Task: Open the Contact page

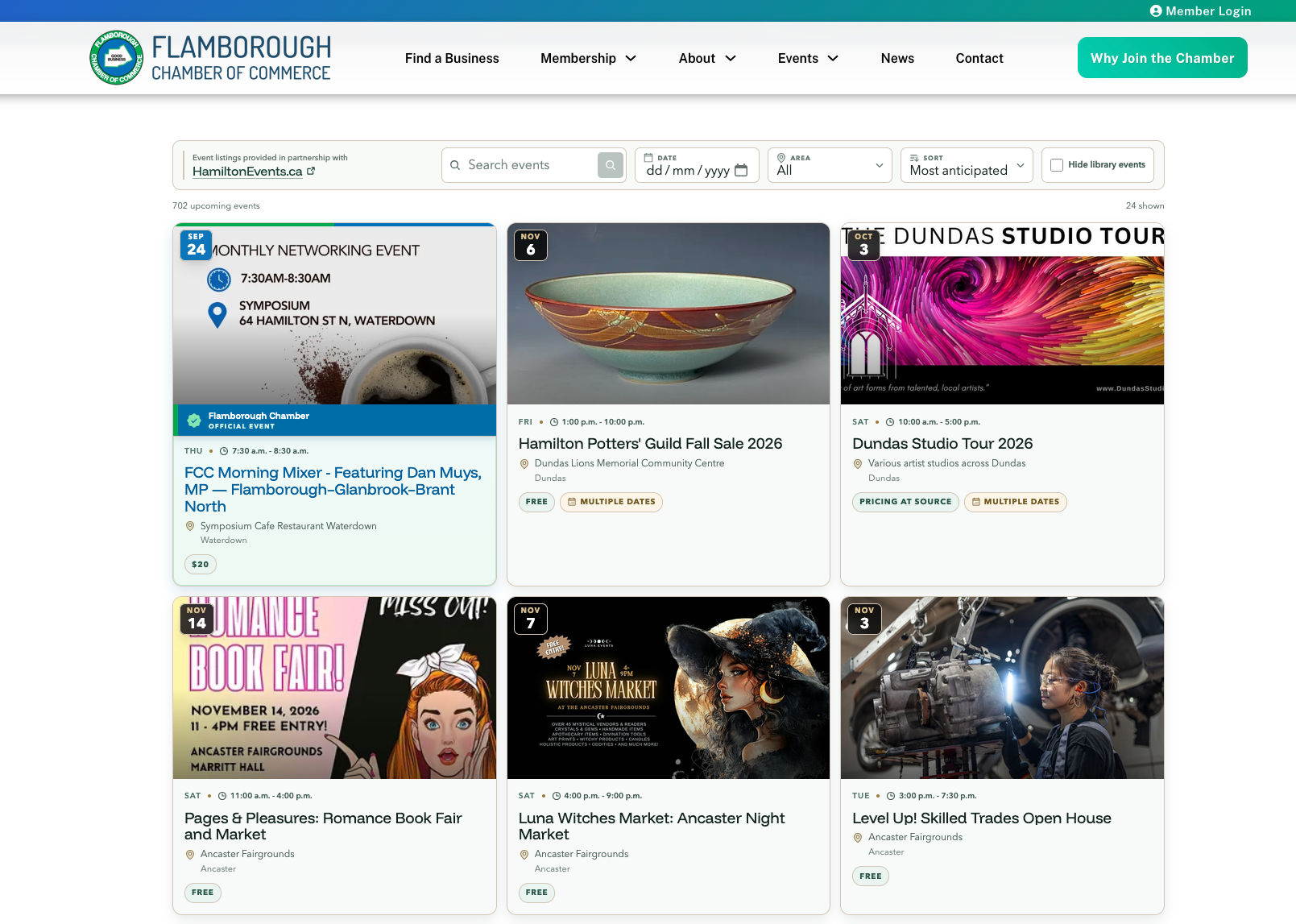Action: click(979, 58)
